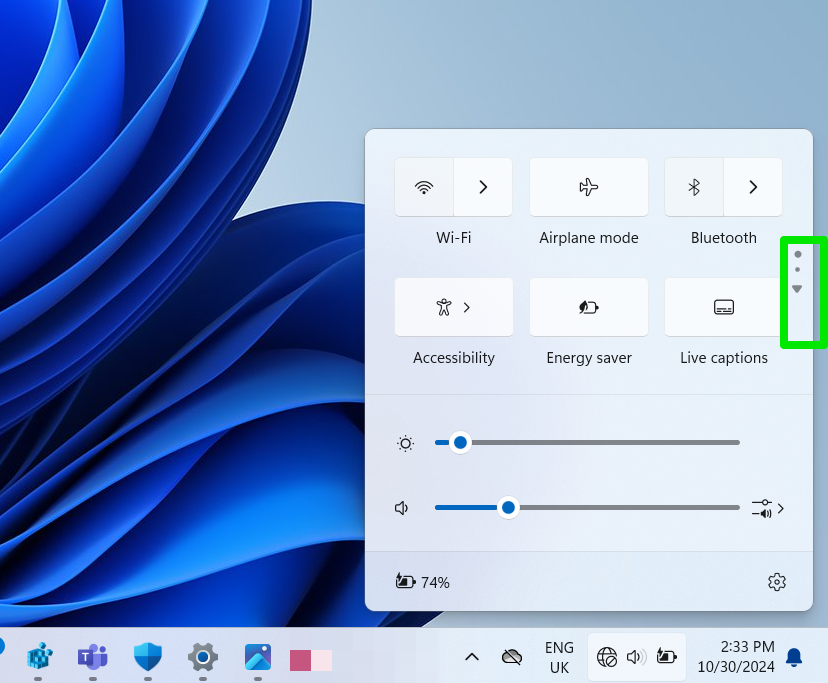
Task: Go to next quick settings page arrow
Action: point(797,289)
